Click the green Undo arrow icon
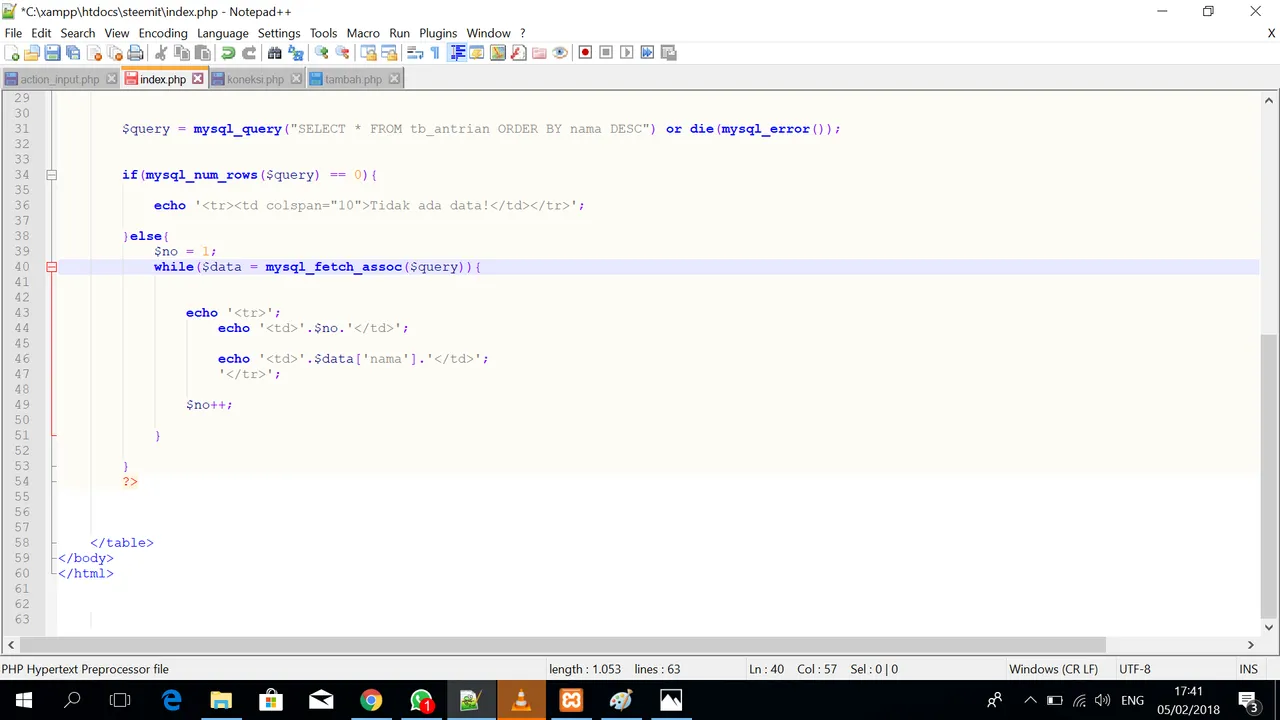Screen dimensions: 1280x720 pyautogui.click(x=228, y=52)
